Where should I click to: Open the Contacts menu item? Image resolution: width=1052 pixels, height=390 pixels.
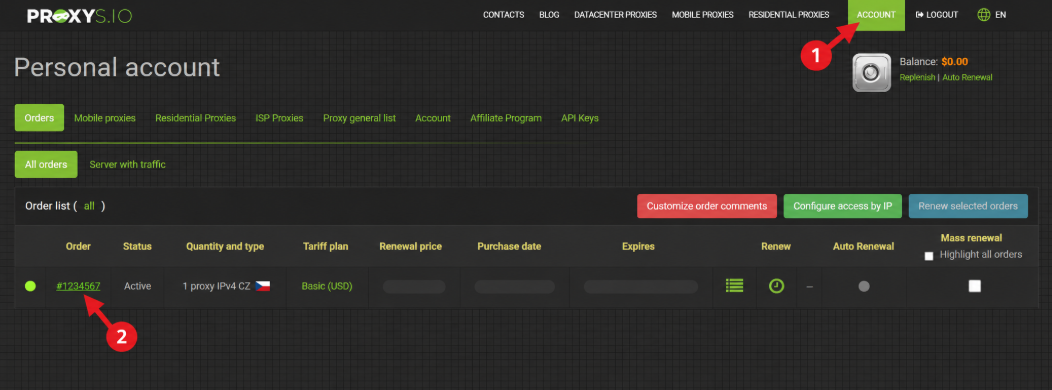pos(503,15)
